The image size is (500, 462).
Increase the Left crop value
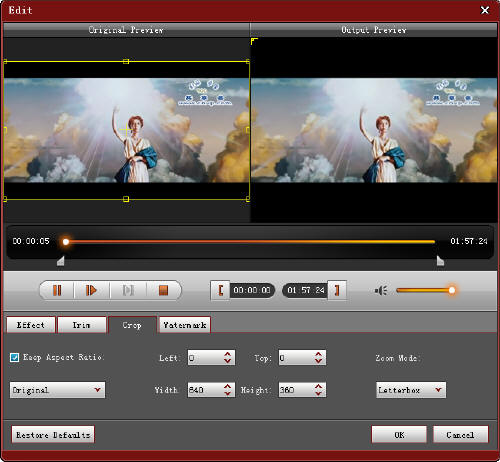point(228,355)
